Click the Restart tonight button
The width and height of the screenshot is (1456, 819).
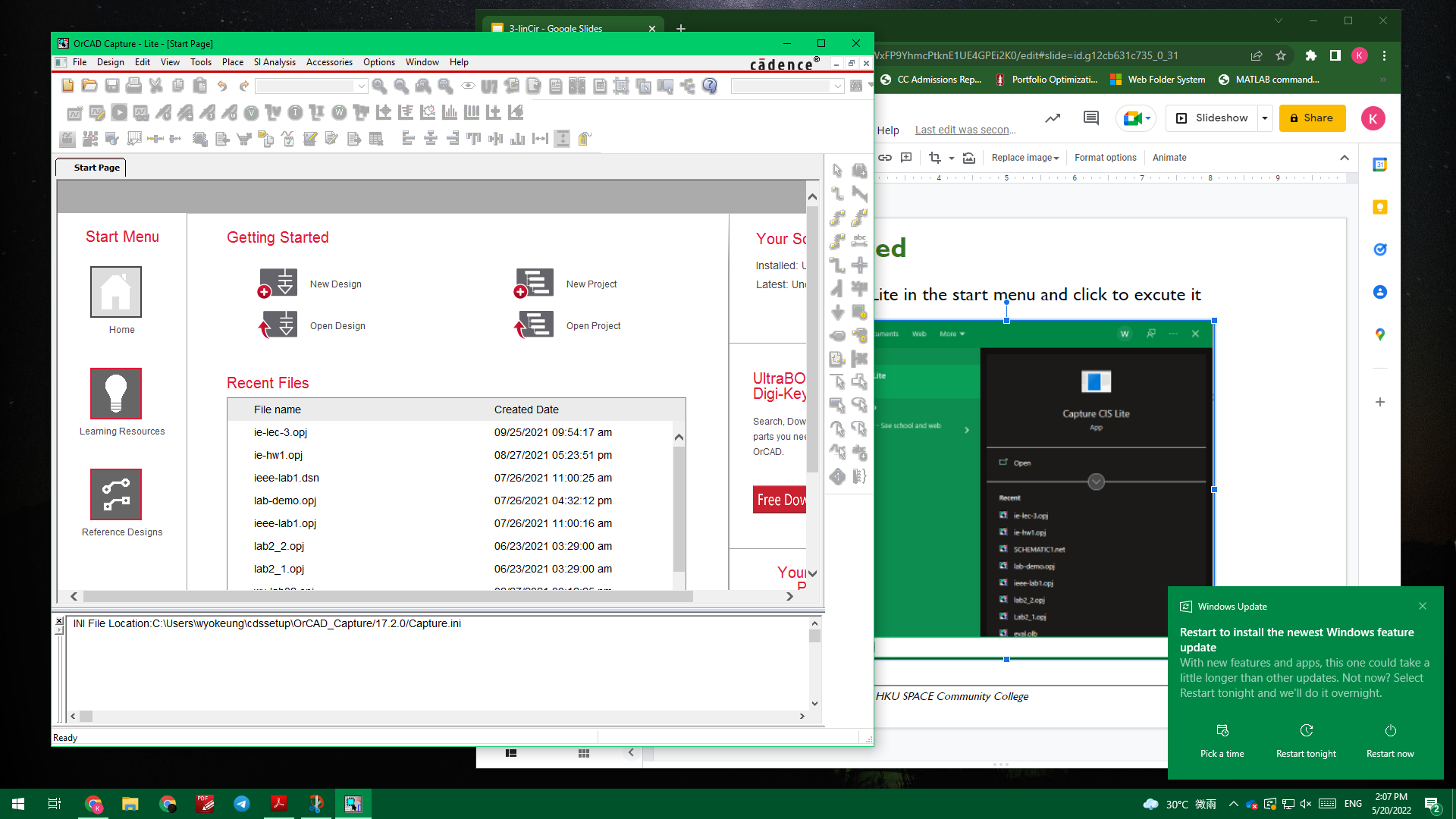1306,741
